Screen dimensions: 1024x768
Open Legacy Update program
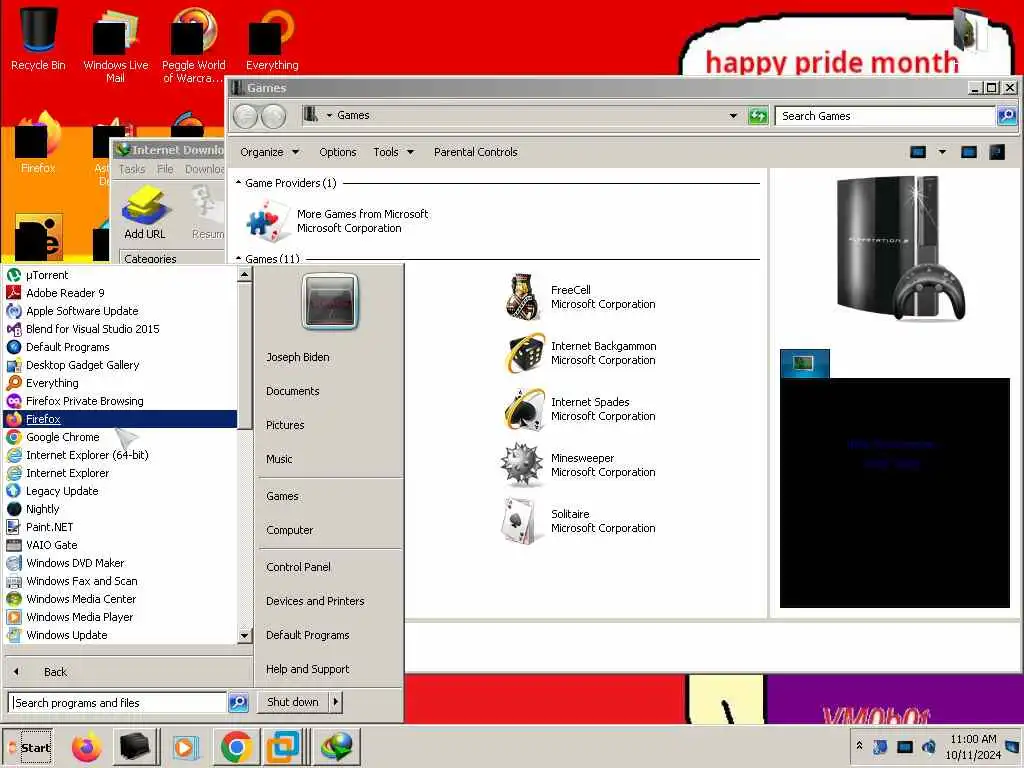(x=121, y=491)
